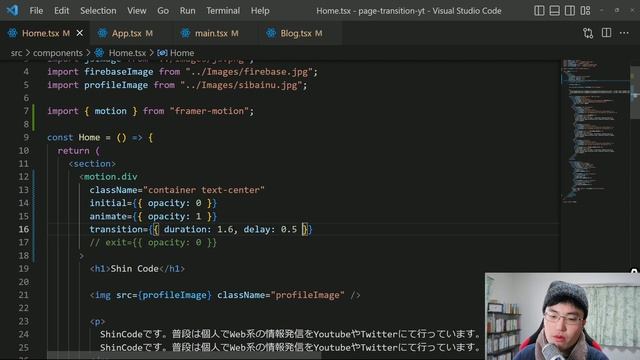Click the webcam video overlay

tap(562, 316)
